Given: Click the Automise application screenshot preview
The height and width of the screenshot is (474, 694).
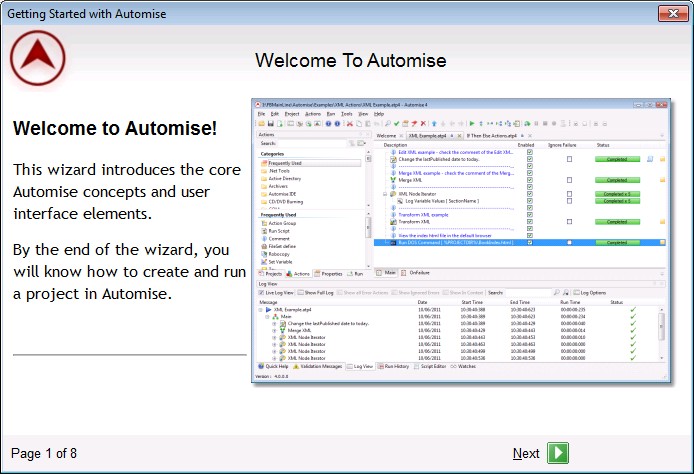Looking at the screenshot, I should point(461,240).
